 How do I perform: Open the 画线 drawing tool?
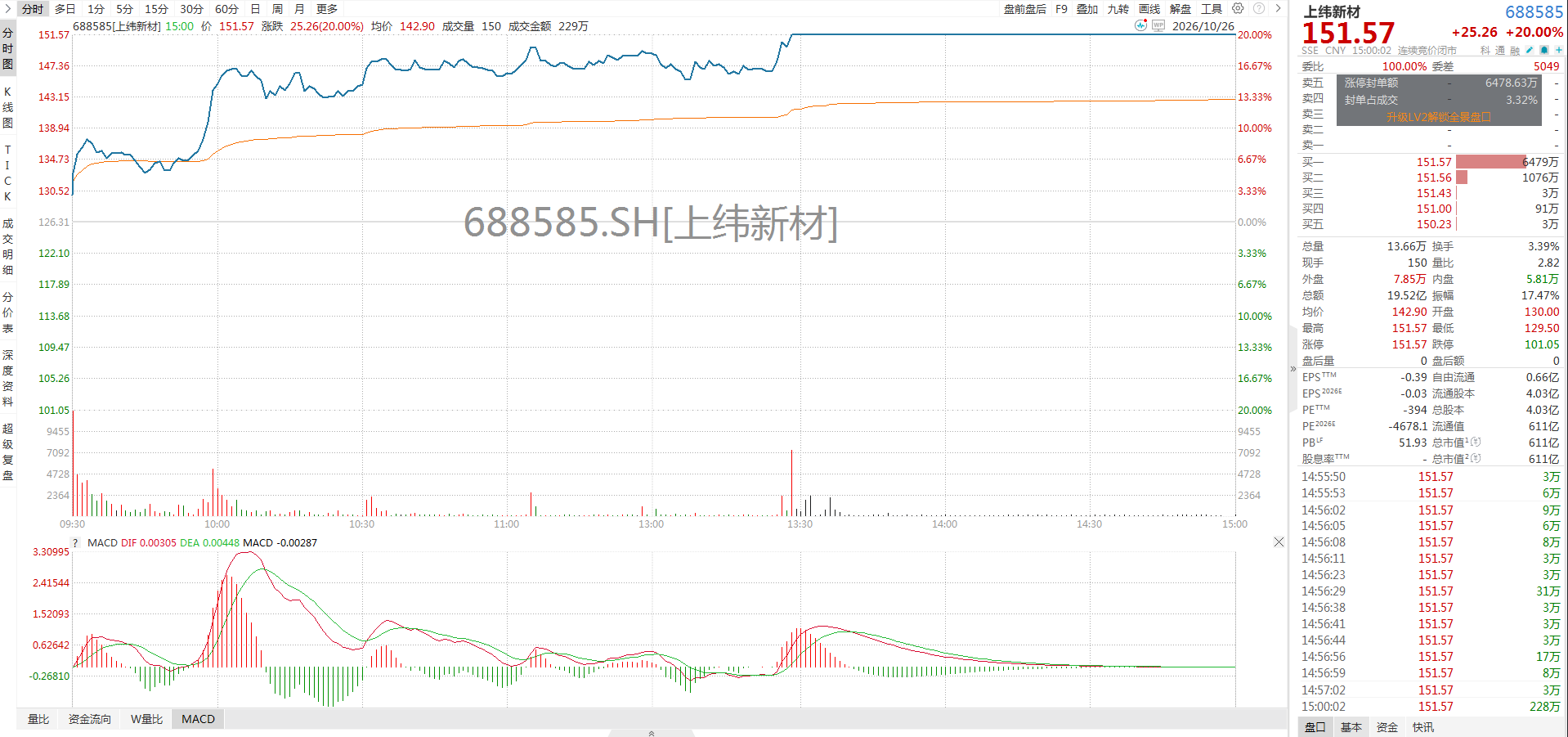[1149, 9]
